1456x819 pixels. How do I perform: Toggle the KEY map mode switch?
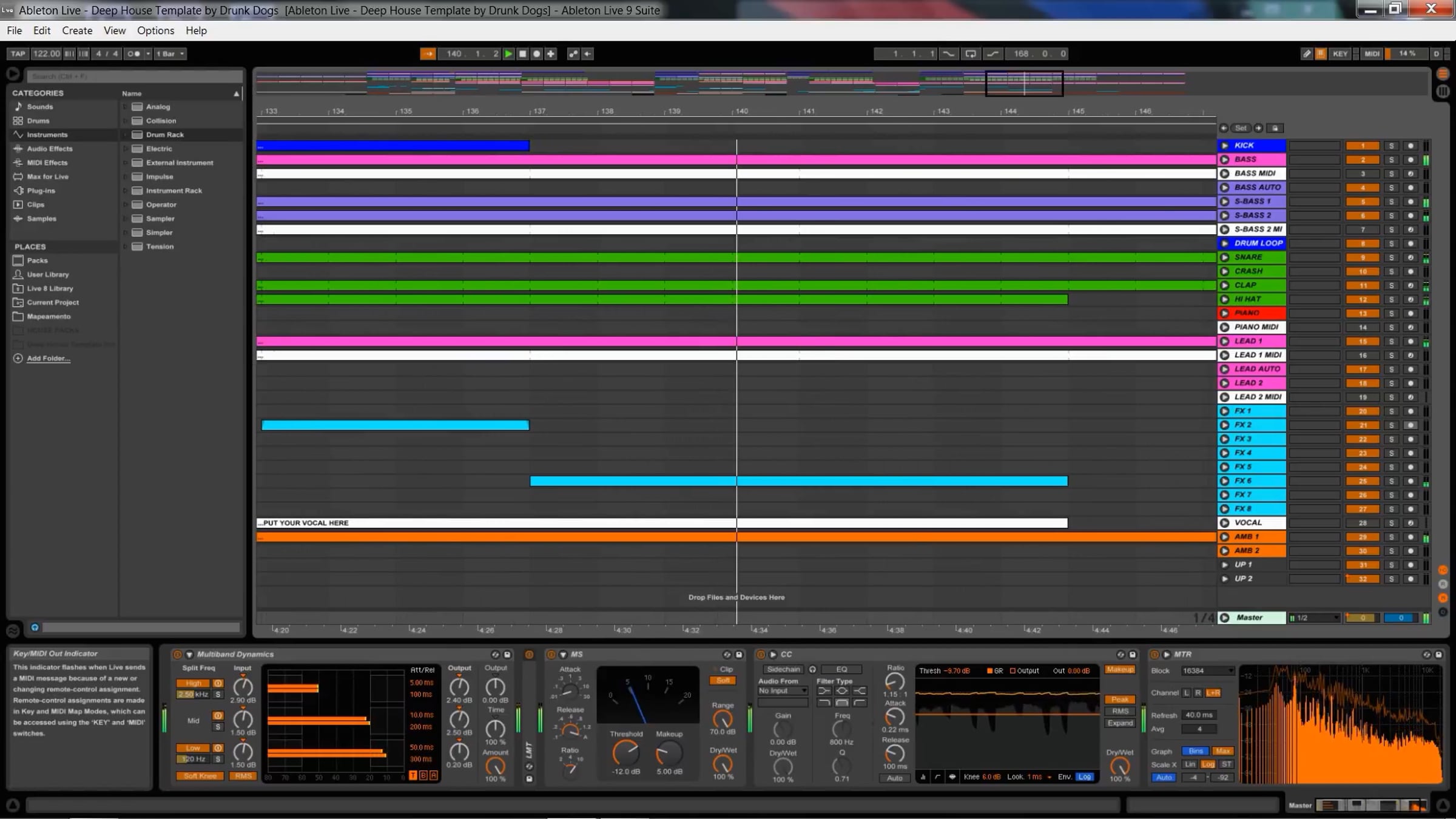pyautogui.click(x=1340, y=54)
